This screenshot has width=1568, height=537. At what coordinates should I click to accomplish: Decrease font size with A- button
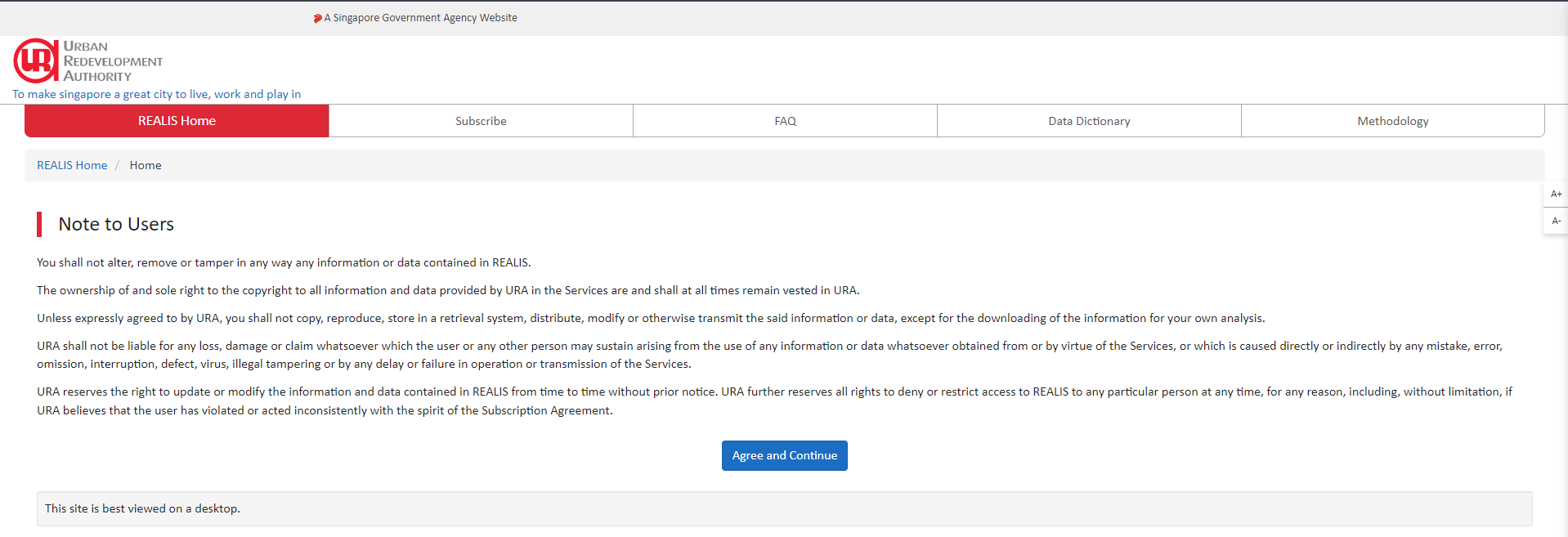coord(1556,221)
